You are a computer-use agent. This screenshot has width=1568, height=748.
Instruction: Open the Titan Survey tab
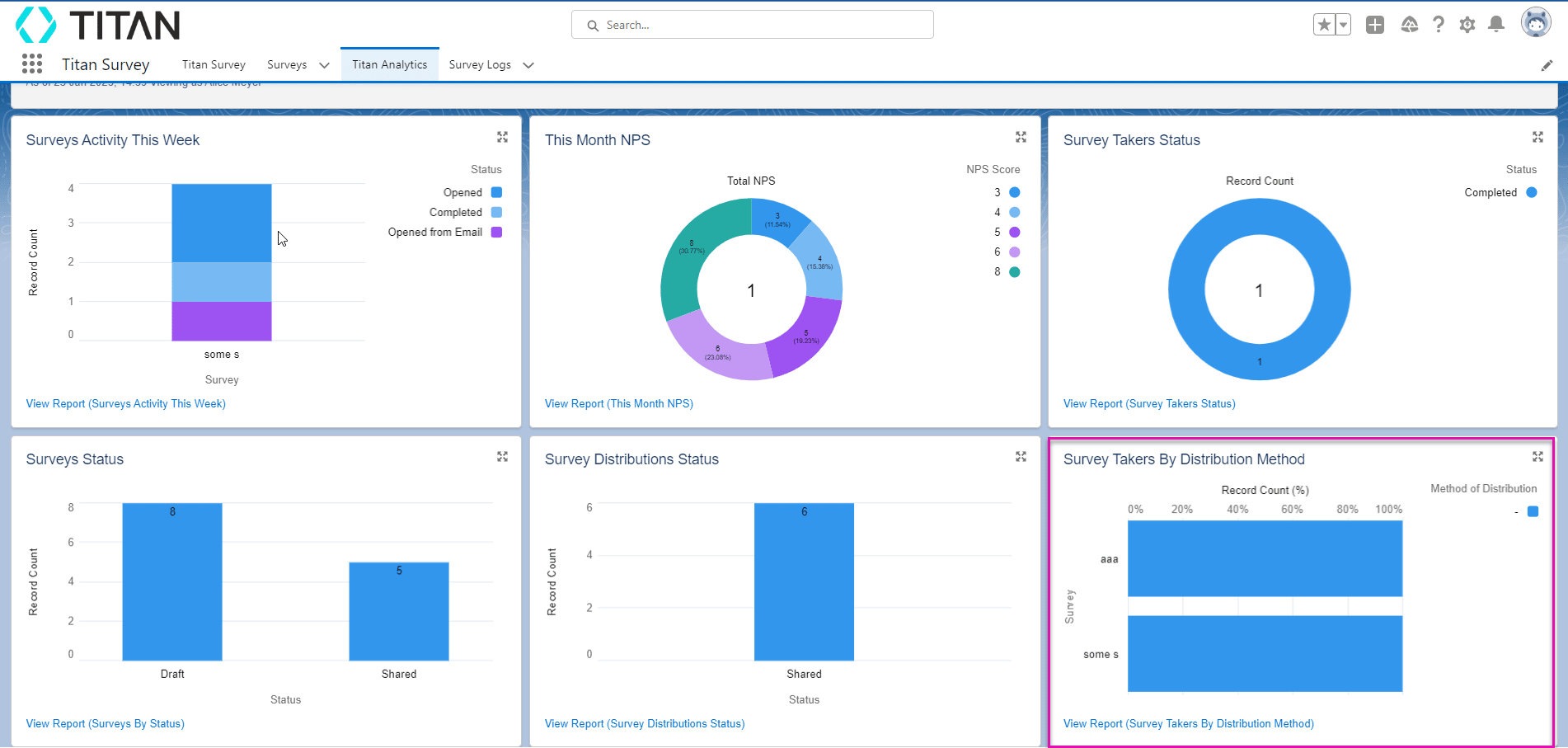(214, 64)
